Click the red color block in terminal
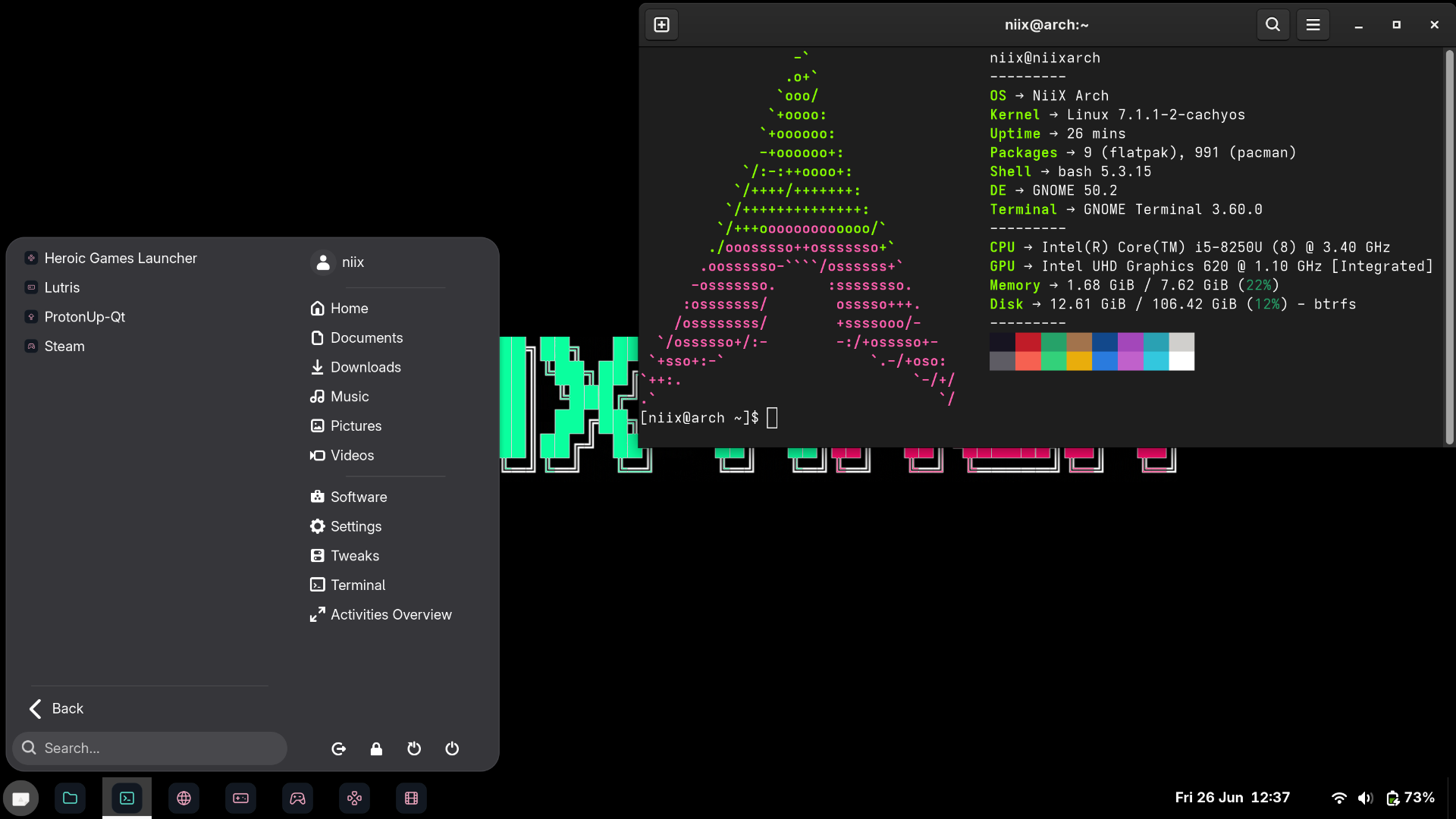 (x=1028, y=342)
